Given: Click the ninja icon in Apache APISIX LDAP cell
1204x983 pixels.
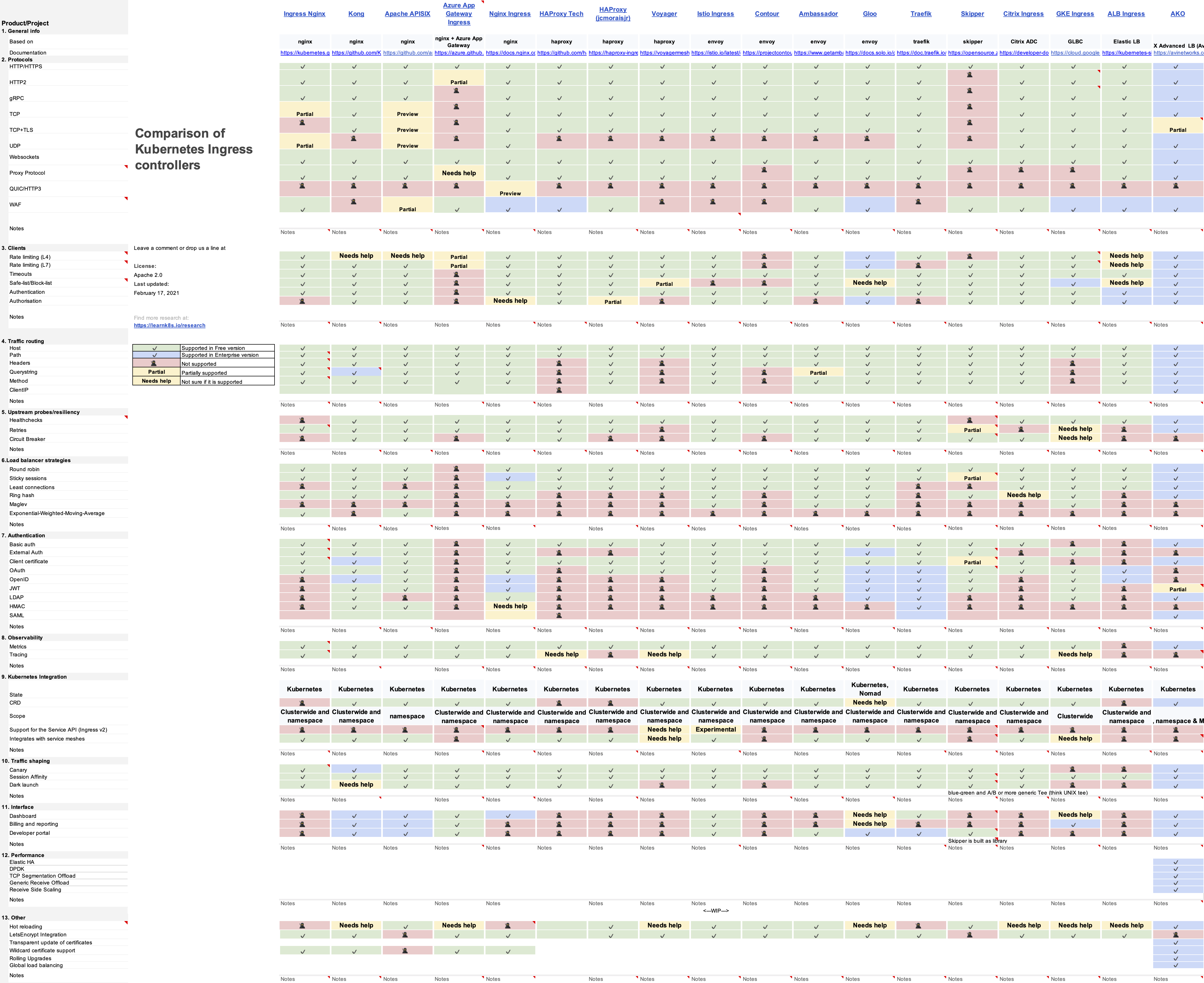Looking at the screenshot, I should tap(405, 597).
